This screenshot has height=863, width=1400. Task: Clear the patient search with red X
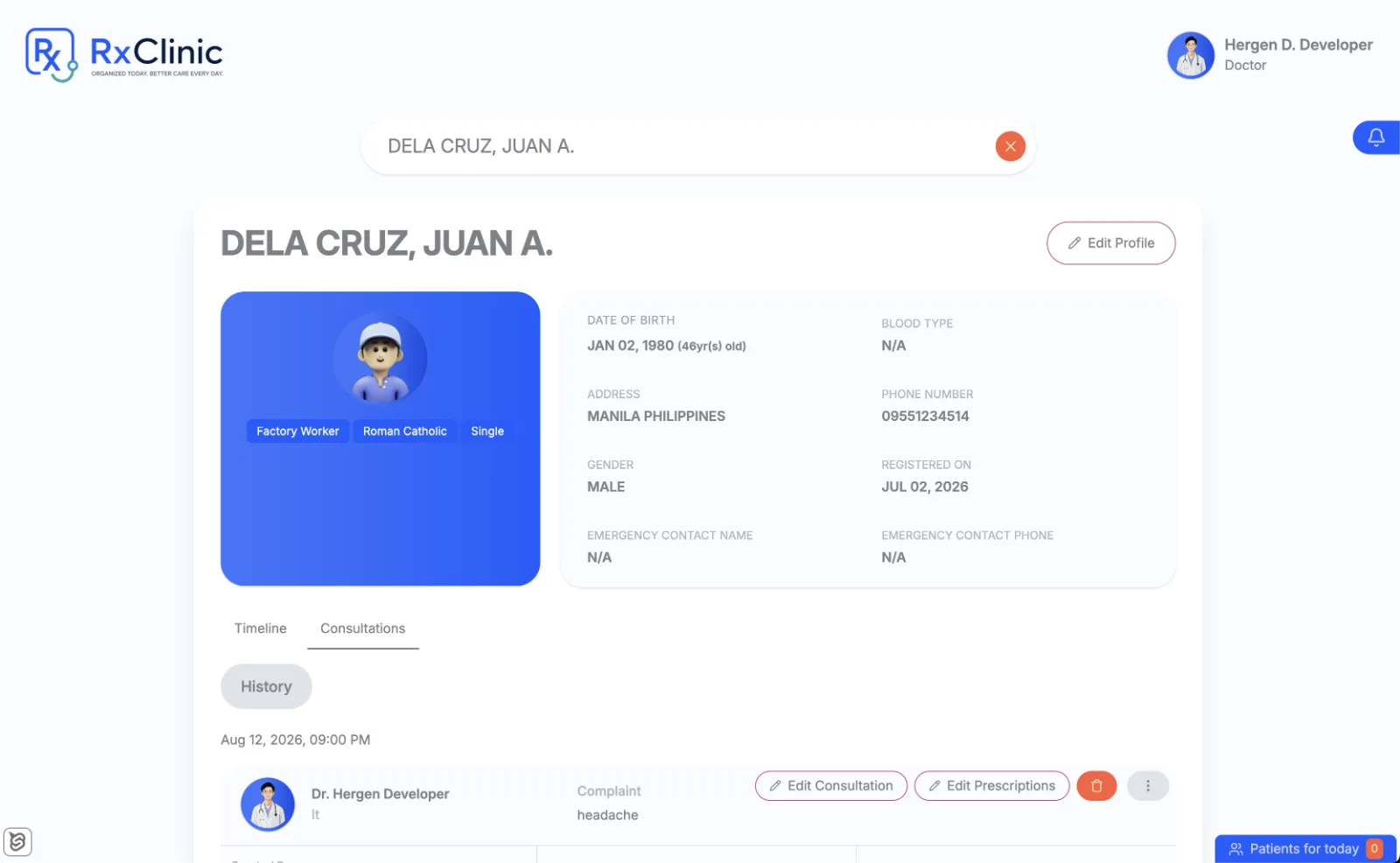pyautogui.click(x=1010, y=146)
